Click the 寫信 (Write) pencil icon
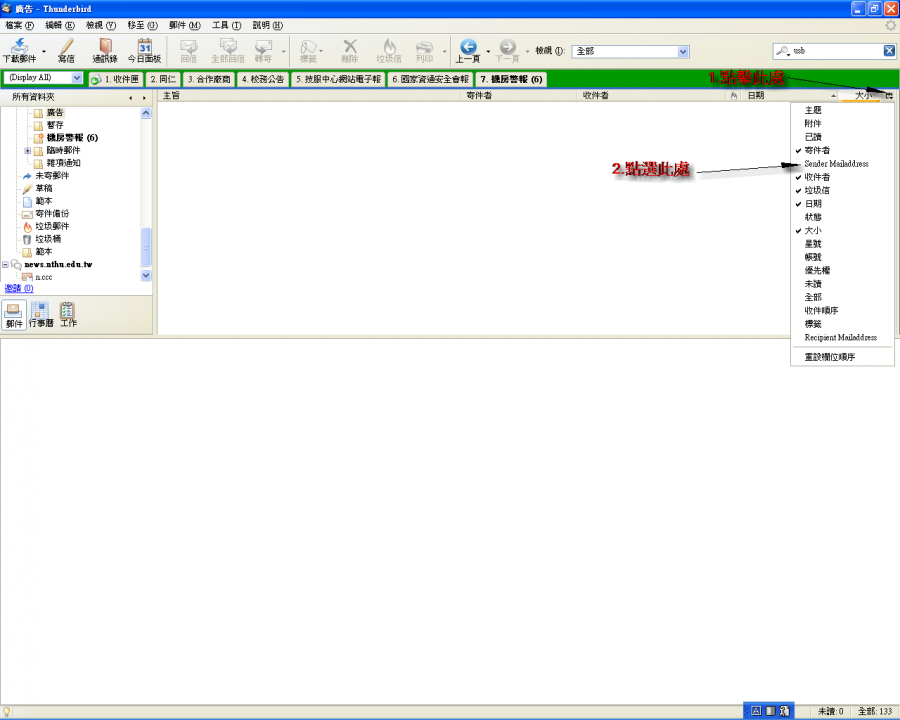The image size is (900, 720). (x=66, y=46)
